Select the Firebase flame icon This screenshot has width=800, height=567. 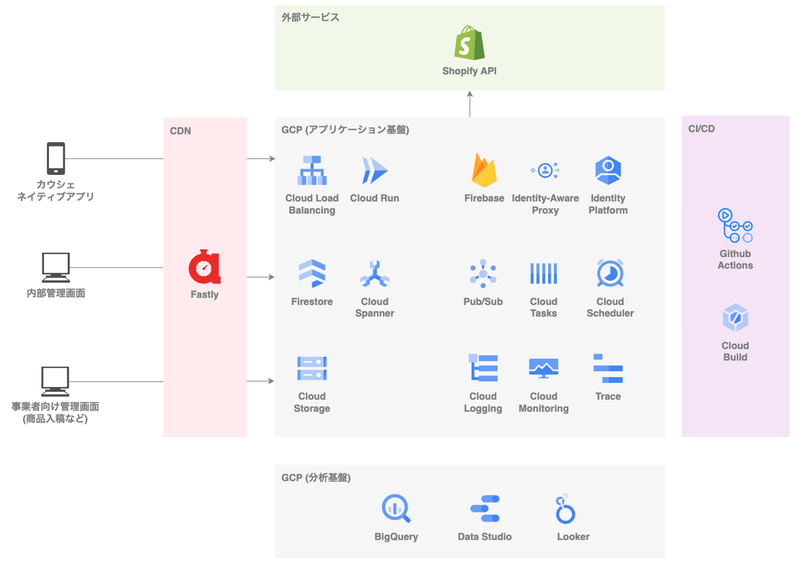[x=484, y=170]
